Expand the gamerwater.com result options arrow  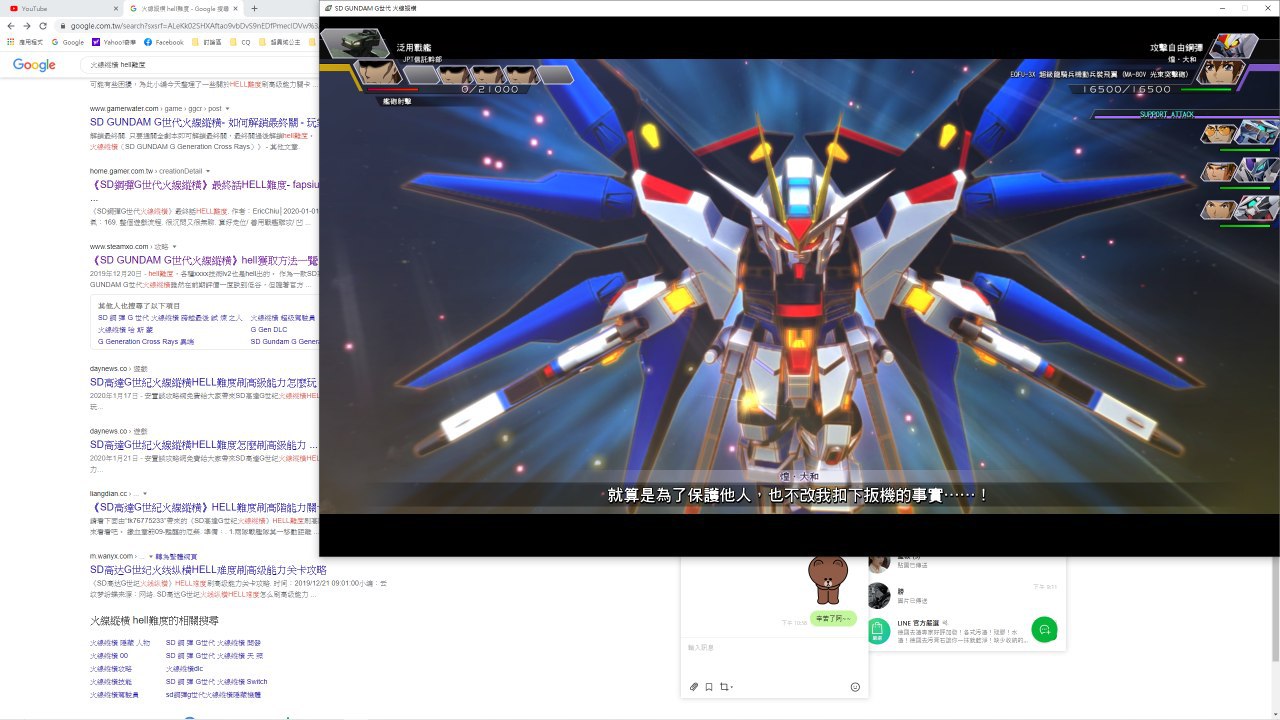[228, 108]
